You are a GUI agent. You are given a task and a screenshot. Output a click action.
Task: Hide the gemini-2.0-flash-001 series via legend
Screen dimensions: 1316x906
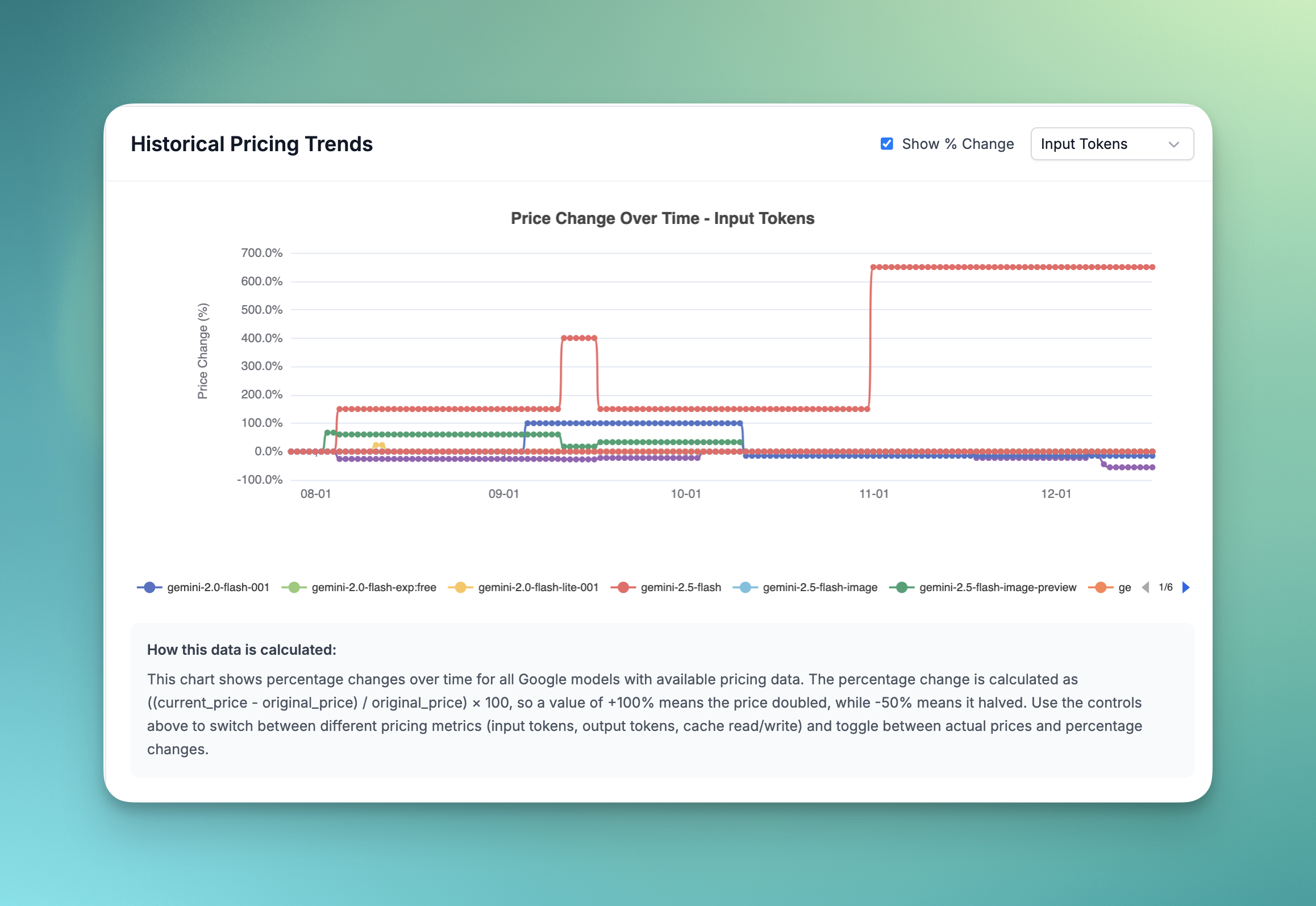pos(218,587)
